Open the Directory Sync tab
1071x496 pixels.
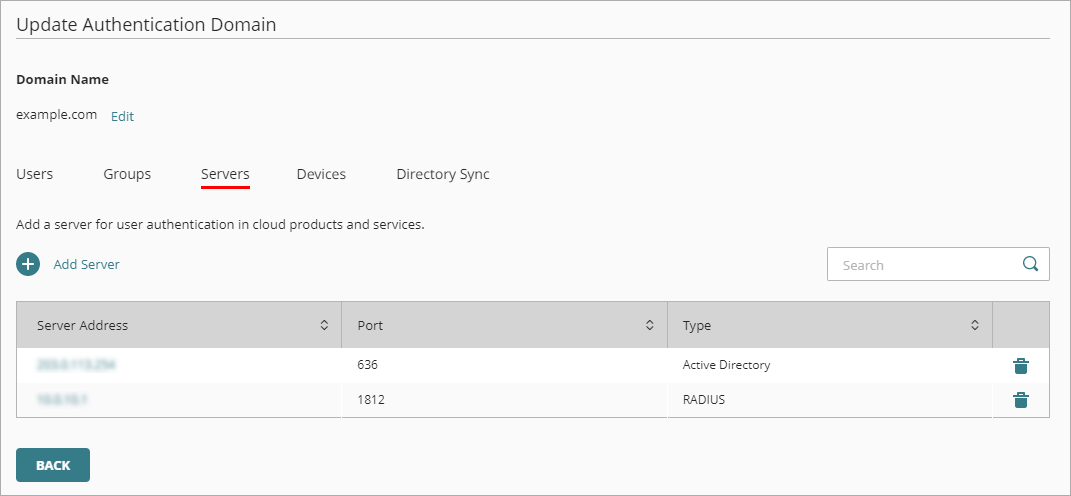coord(443,174)
